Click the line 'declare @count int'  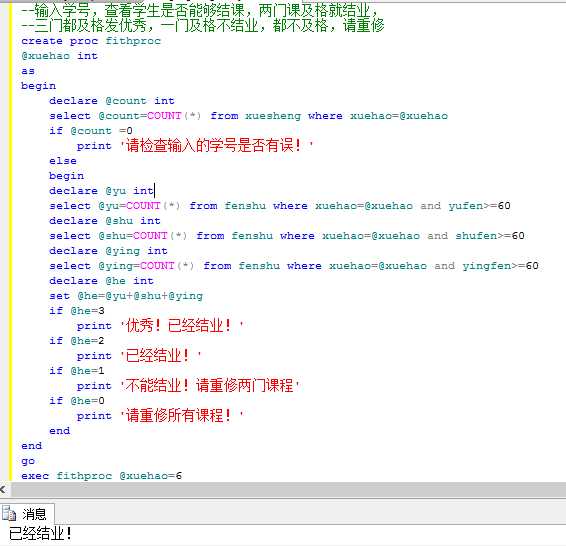[x=112, y=101]
